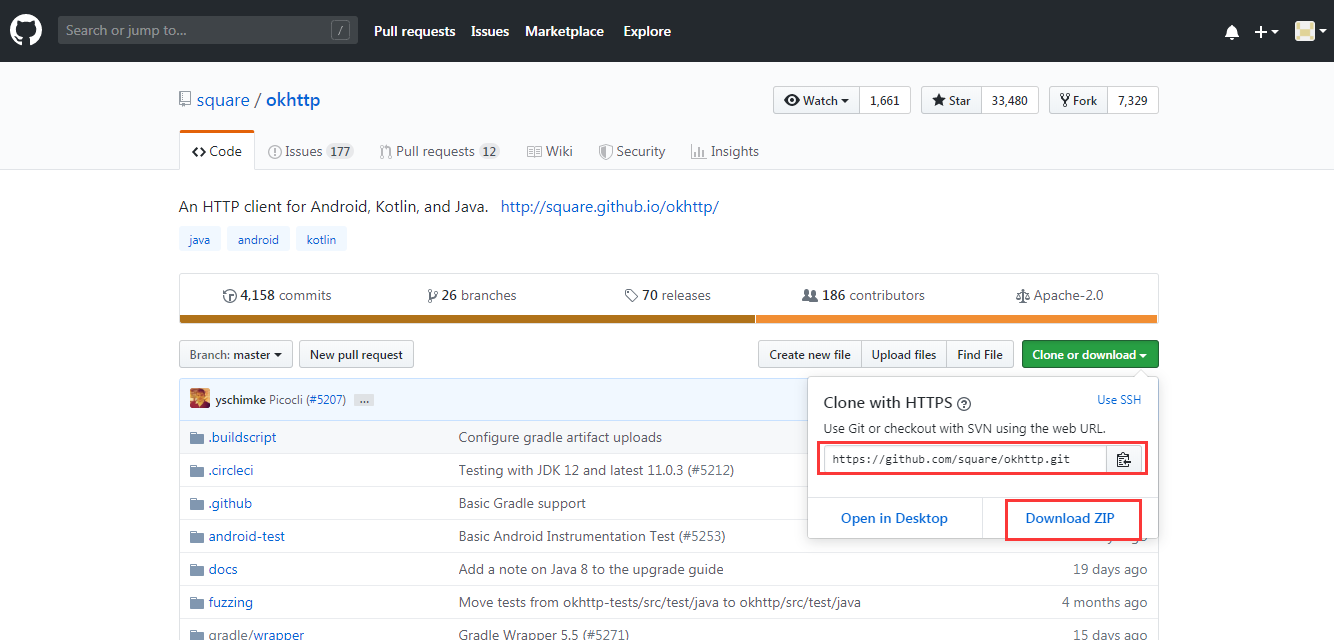This screenshot has height=640, width=1334.
Task: Open the .buildscript folder
Action: tap(242, 437)
